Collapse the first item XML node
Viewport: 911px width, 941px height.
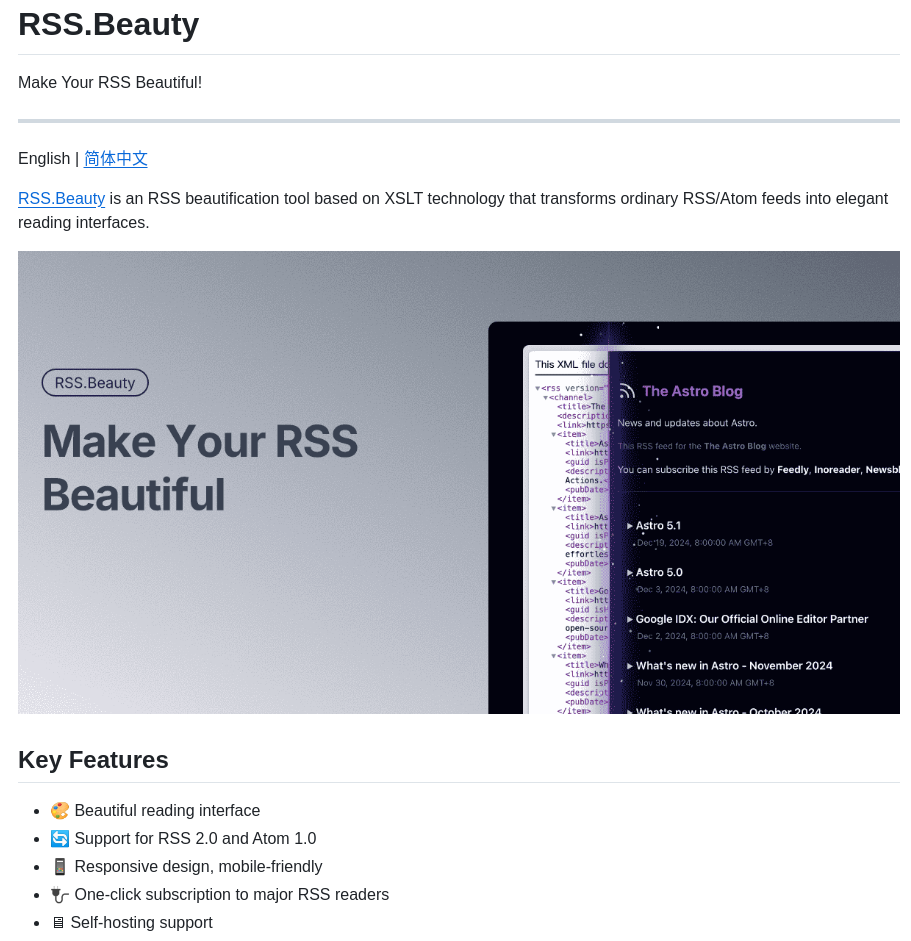[554, 433]
